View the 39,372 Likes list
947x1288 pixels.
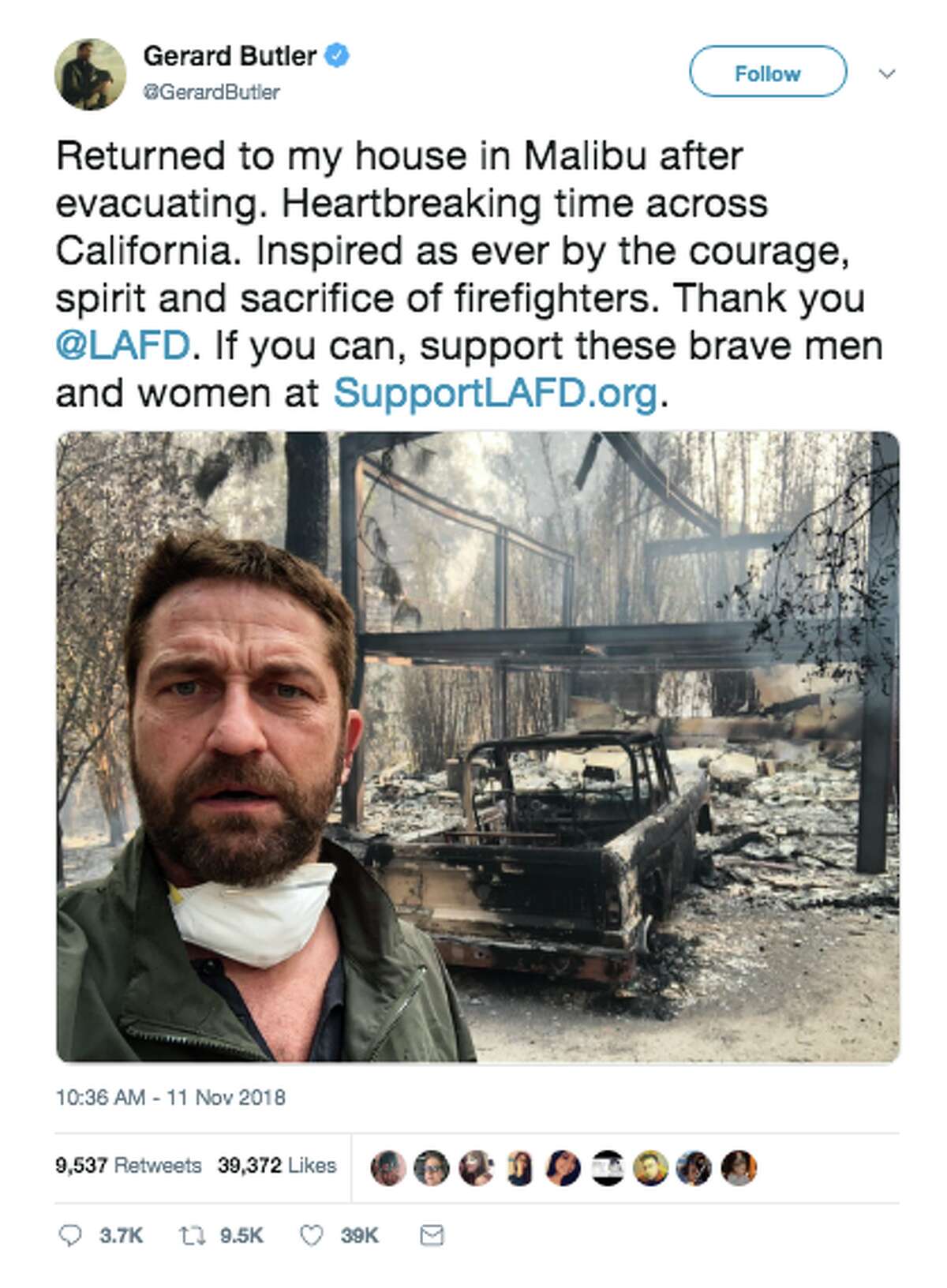277,1166
